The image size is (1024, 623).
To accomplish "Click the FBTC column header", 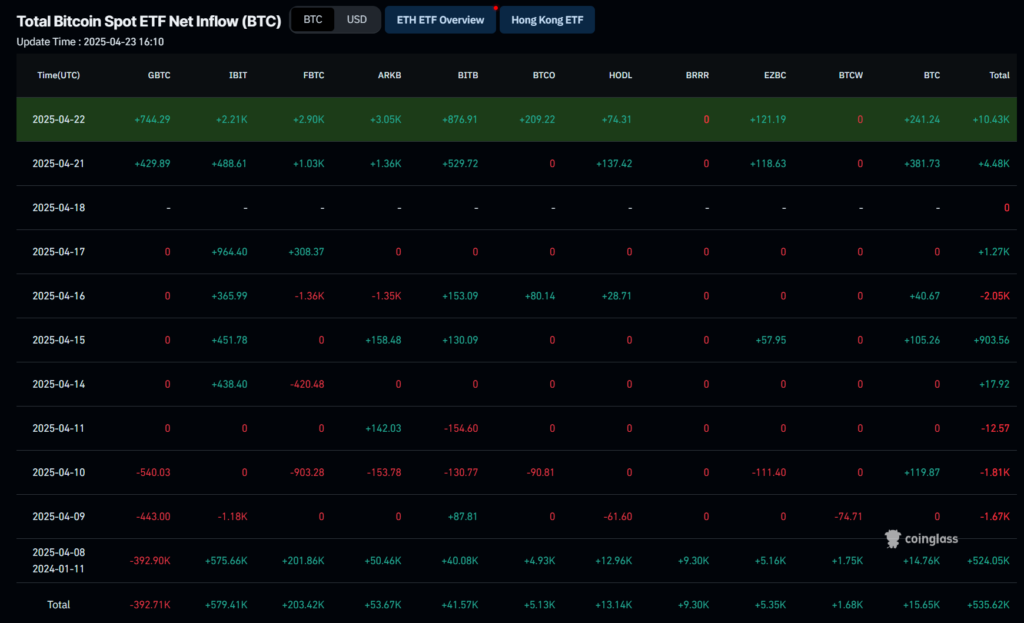I will (x=313, y=75).
